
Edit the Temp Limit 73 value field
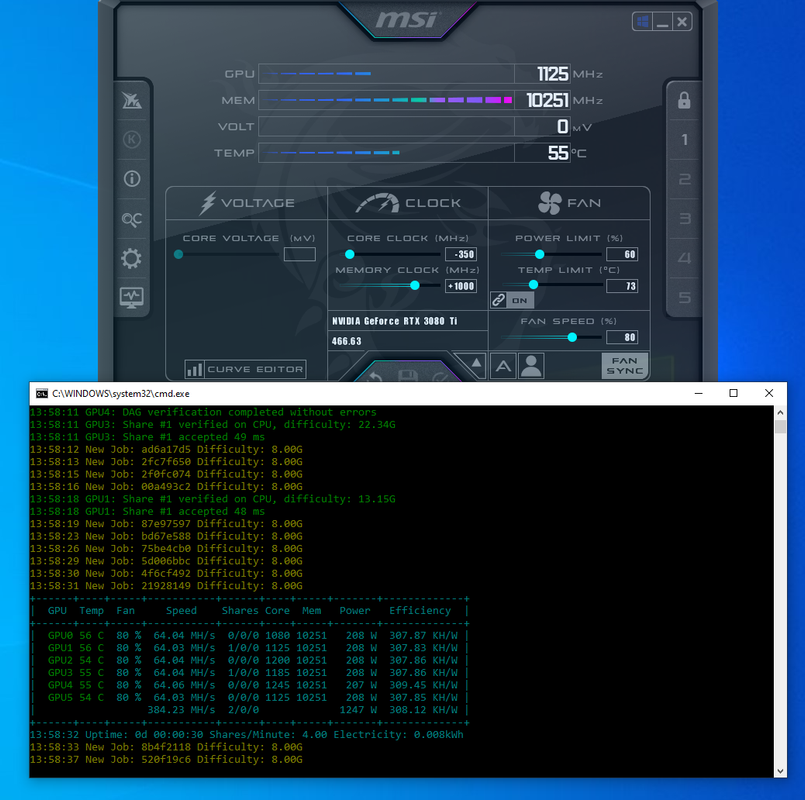pos(622,286)
